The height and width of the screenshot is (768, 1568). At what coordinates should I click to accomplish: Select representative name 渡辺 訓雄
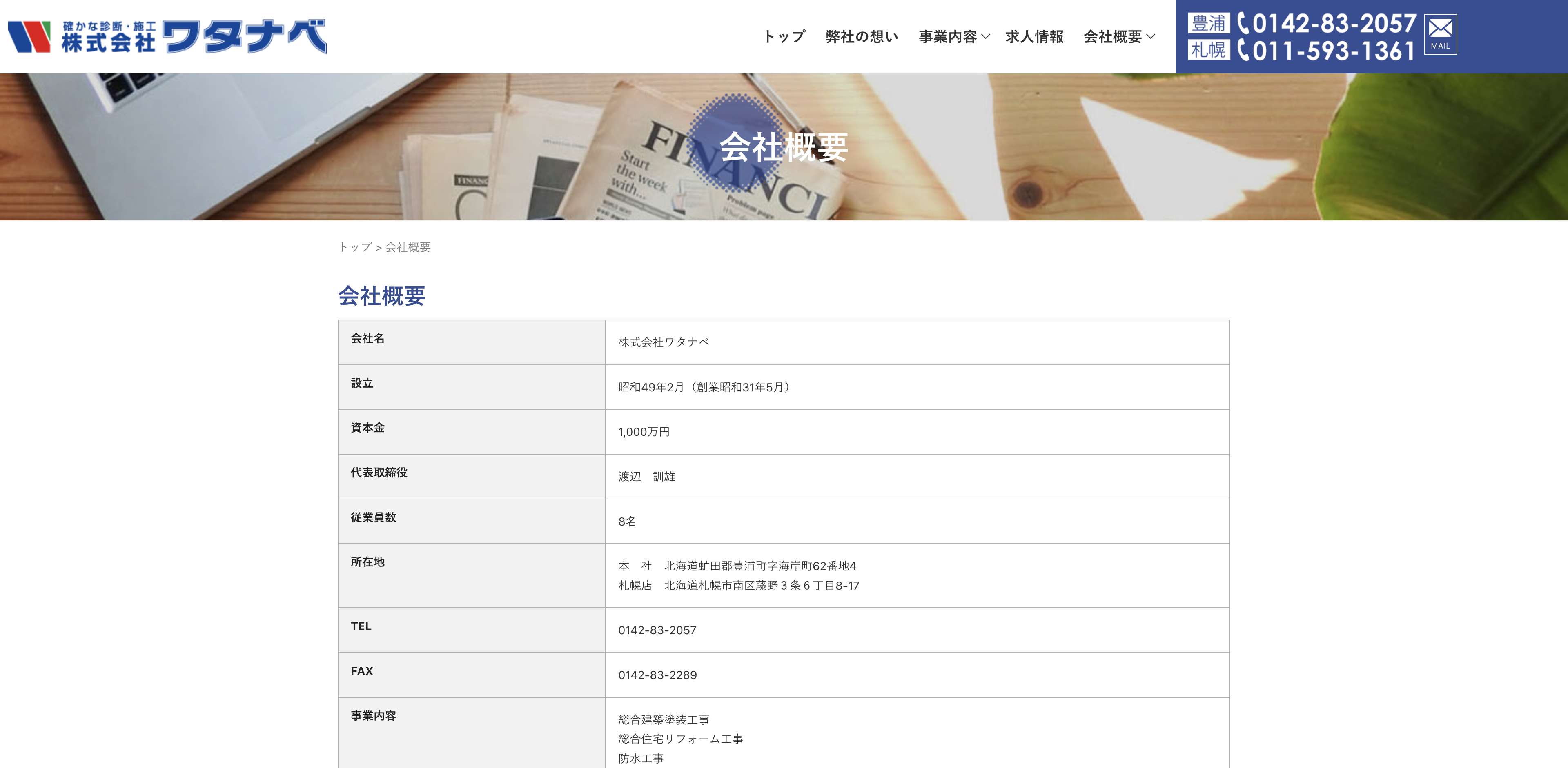pos(646,477)
